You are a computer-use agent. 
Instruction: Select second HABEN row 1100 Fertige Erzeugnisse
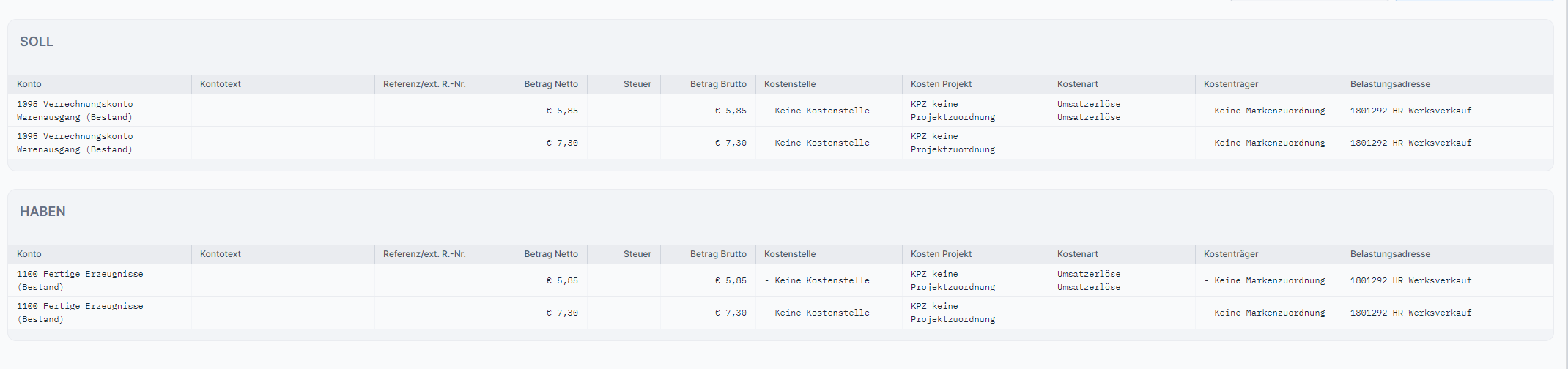point(80,313)
